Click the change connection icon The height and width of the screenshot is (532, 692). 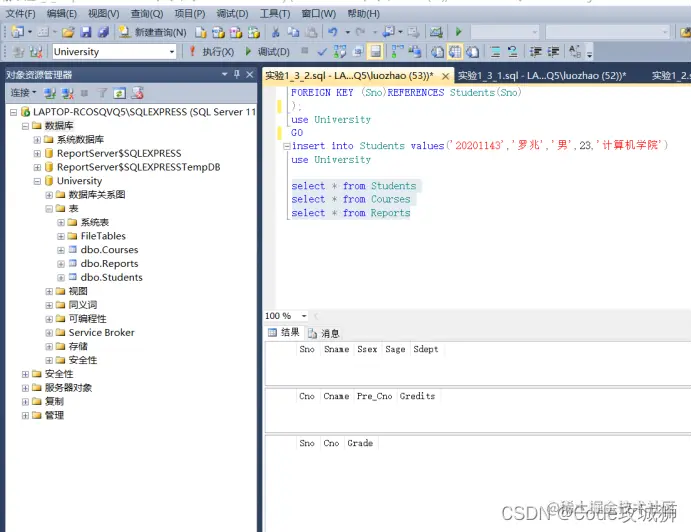(35, 52)
